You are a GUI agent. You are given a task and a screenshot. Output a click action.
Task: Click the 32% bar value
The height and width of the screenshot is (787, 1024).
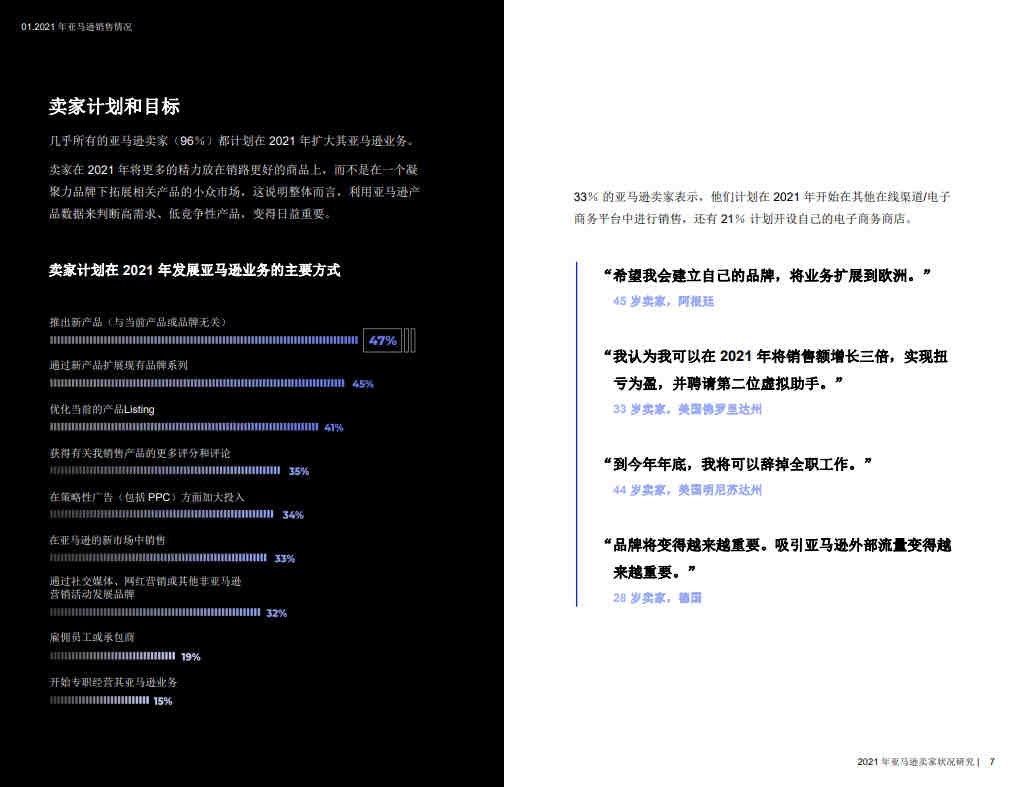click(x=277, y=613)
